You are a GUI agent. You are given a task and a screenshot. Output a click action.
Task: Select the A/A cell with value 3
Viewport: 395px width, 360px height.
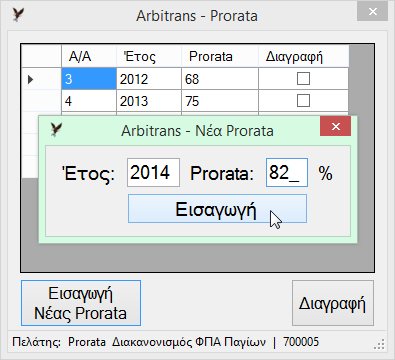coord(89,79)
